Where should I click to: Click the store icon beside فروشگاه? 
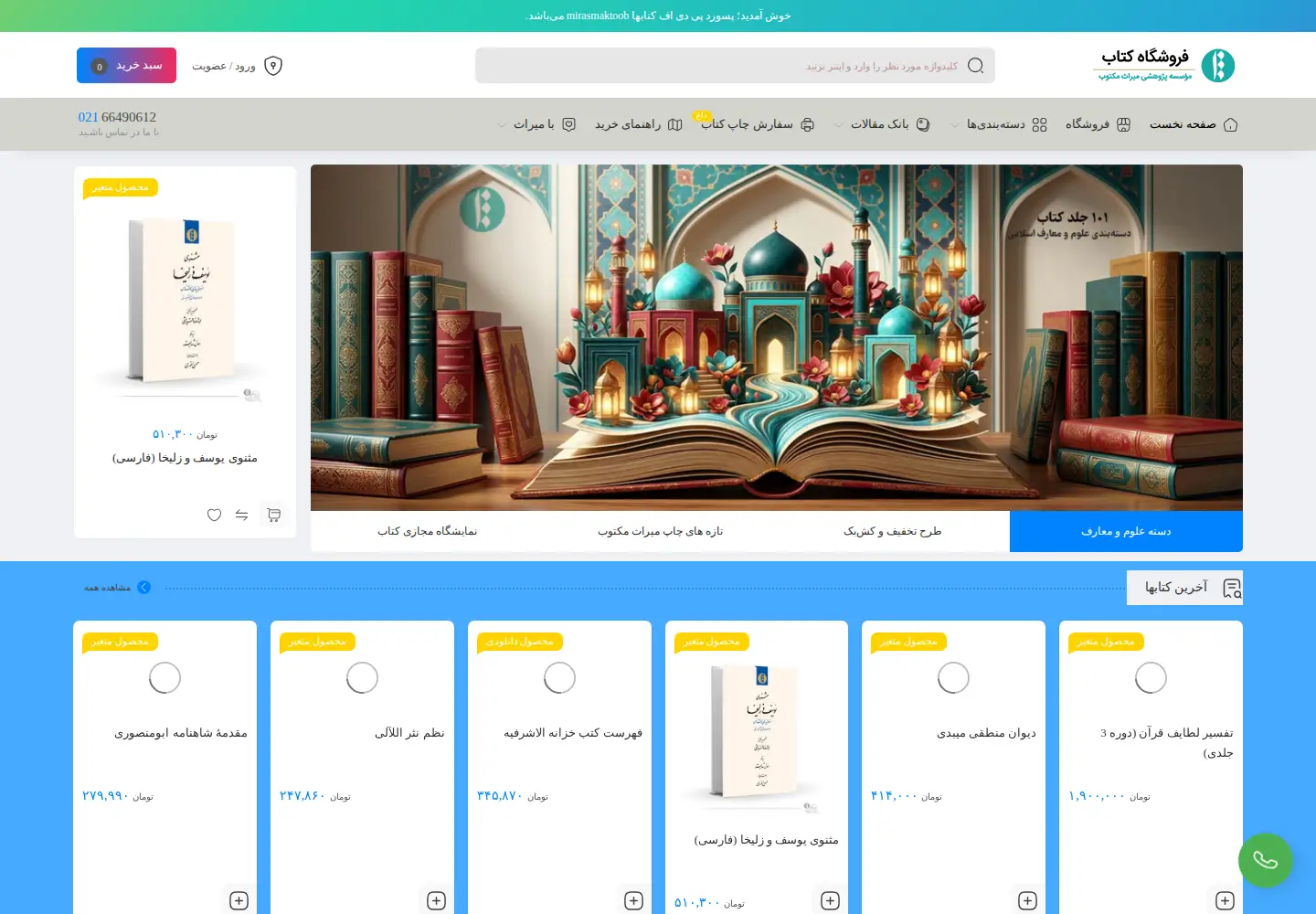[1124, 124]
